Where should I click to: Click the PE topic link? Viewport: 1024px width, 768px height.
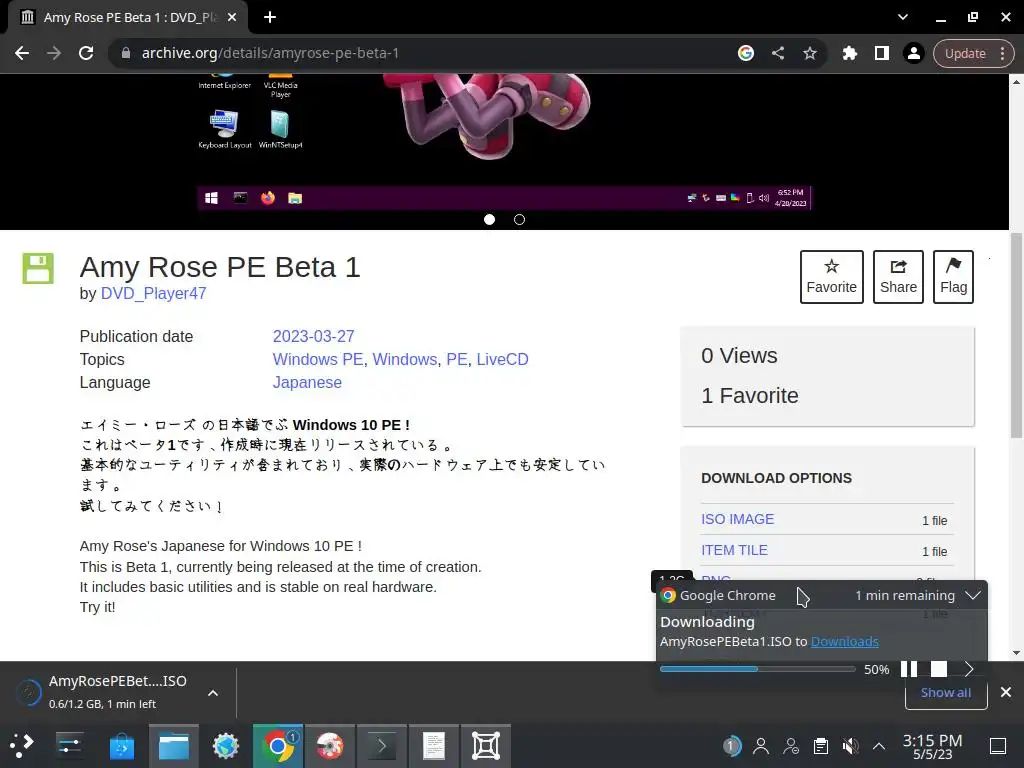[456, 359]
